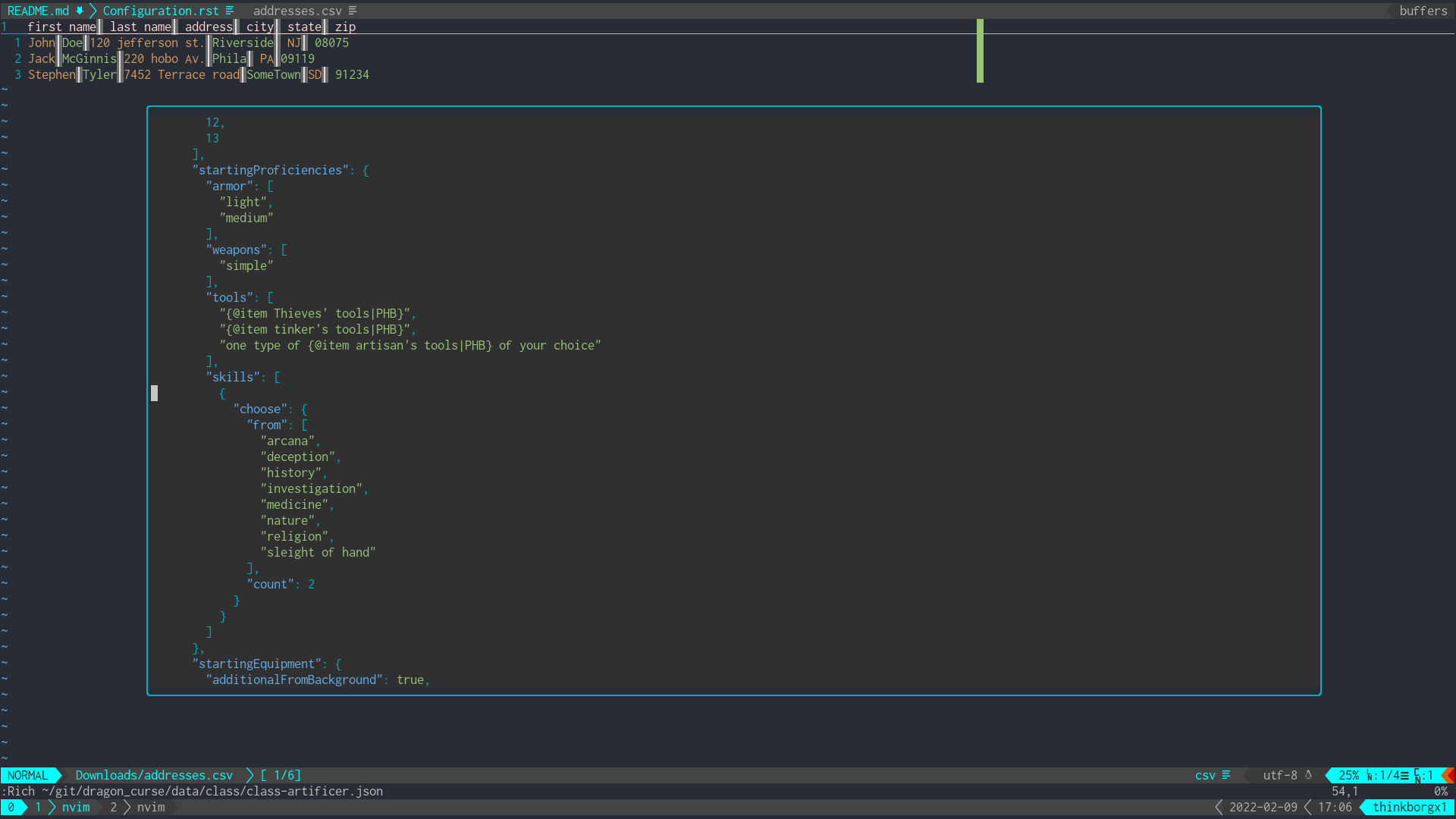Click the thinkborgx1 hostname segment
This screenshot has width=1456, height=819.
click(1409, 807)
